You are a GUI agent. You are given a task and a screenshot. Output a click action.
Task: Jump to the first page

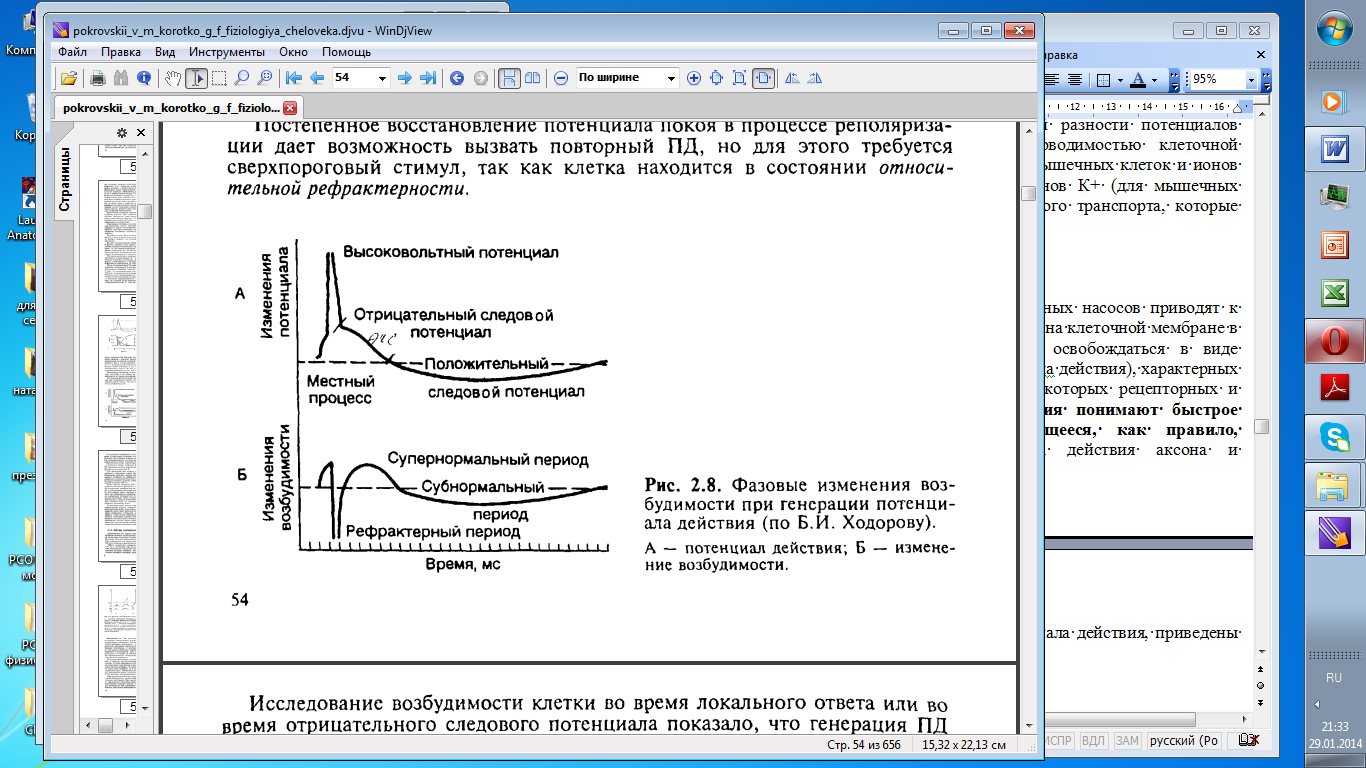(294, 78)
